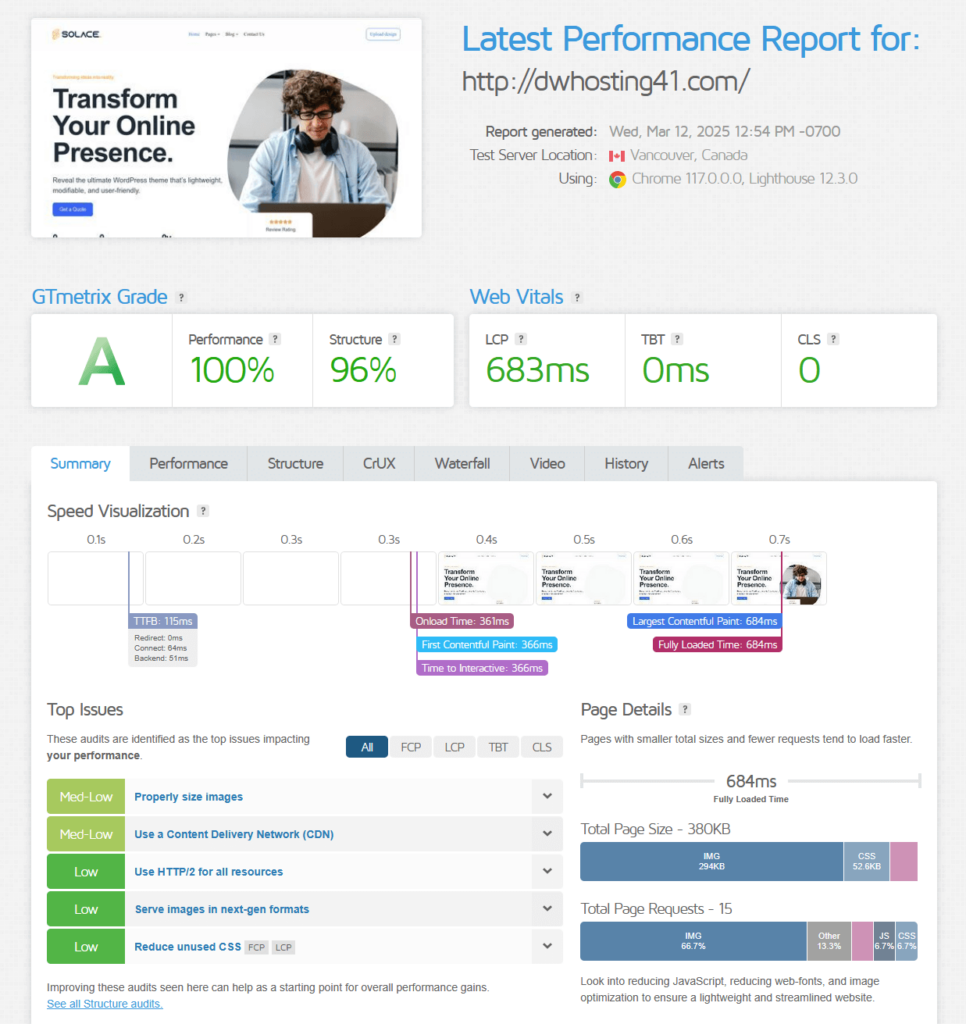Screen dimensions: 966x1024
Task: Click the Fully Loaded Time screenshot thumbnail
Action: coord(779,578)
